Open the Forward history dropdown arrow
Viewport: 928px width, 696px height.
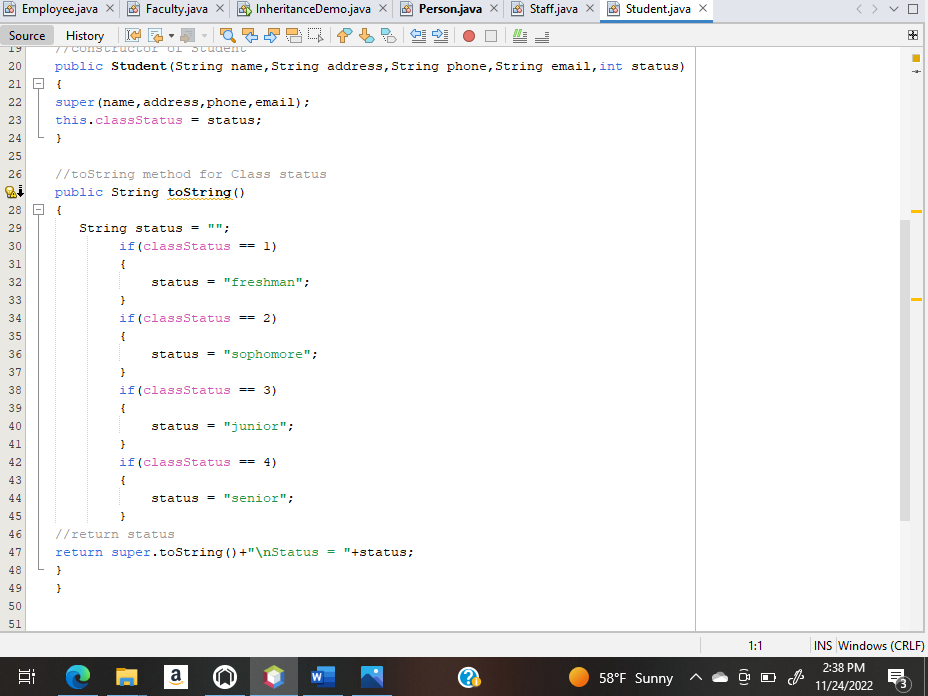coord(204,36)
